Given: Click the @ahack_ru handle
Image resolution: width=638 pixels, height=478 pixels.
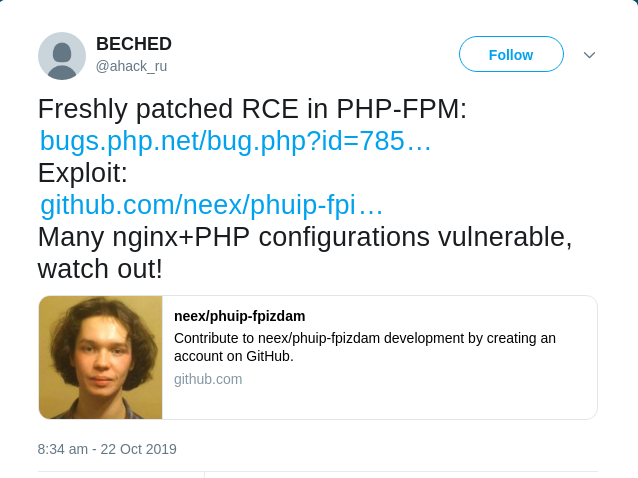Looking at the screenshot, I should (x=131, y=66).
